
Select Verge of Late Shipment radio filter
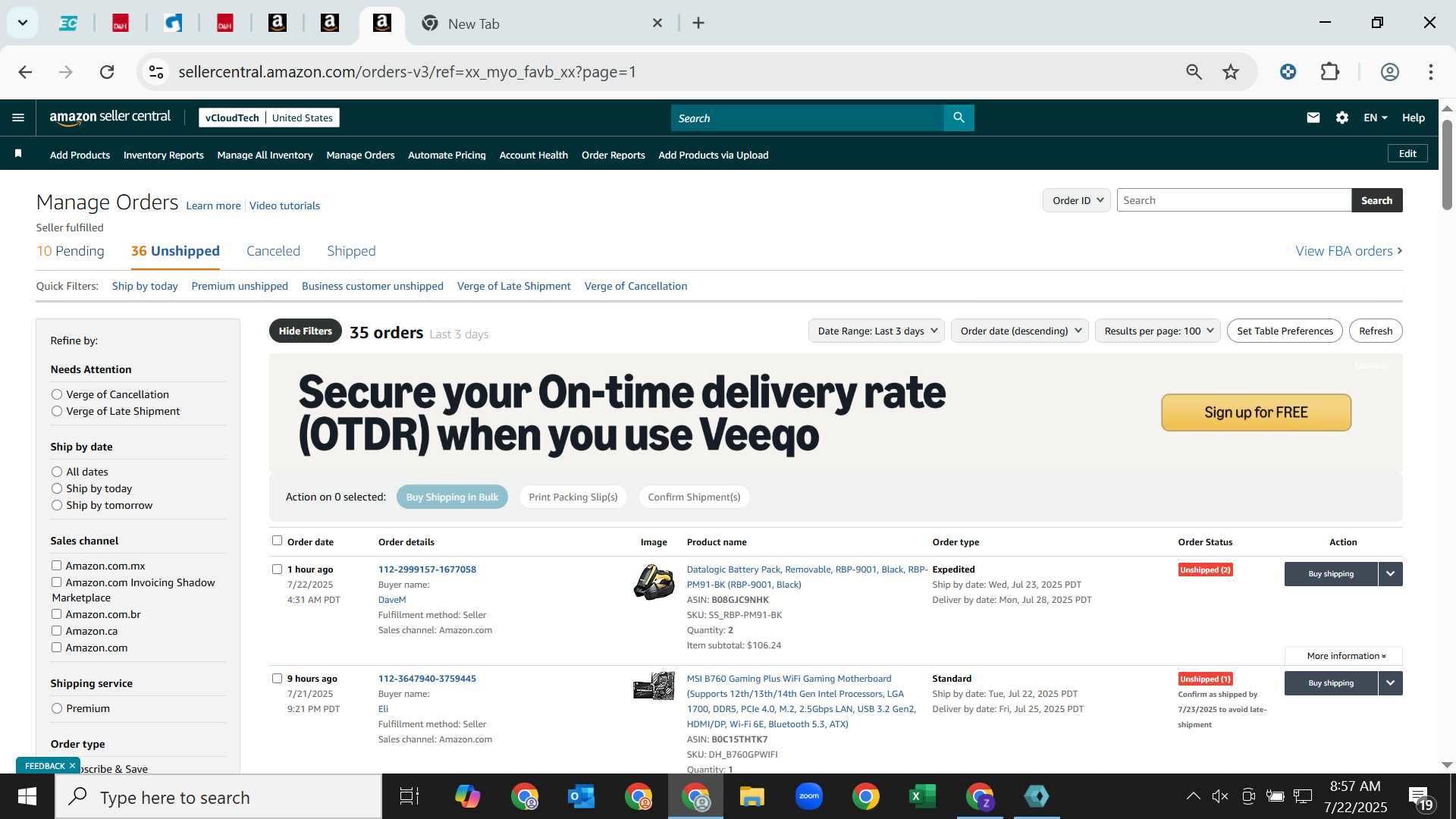pos(57,411)
